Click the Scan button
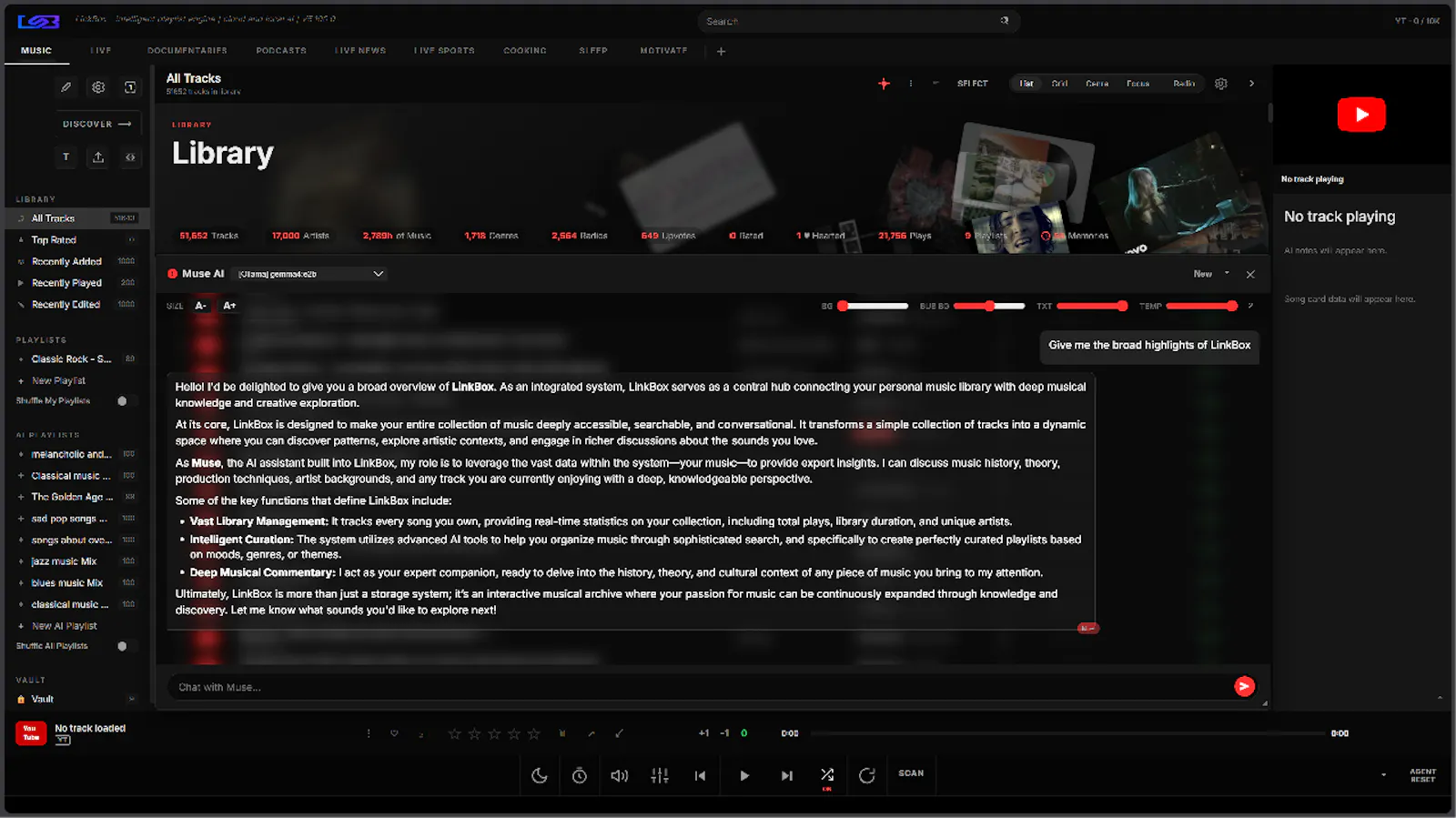Image resolution: width=1456 pixels, height=818 pixels. tap(911, 773)
